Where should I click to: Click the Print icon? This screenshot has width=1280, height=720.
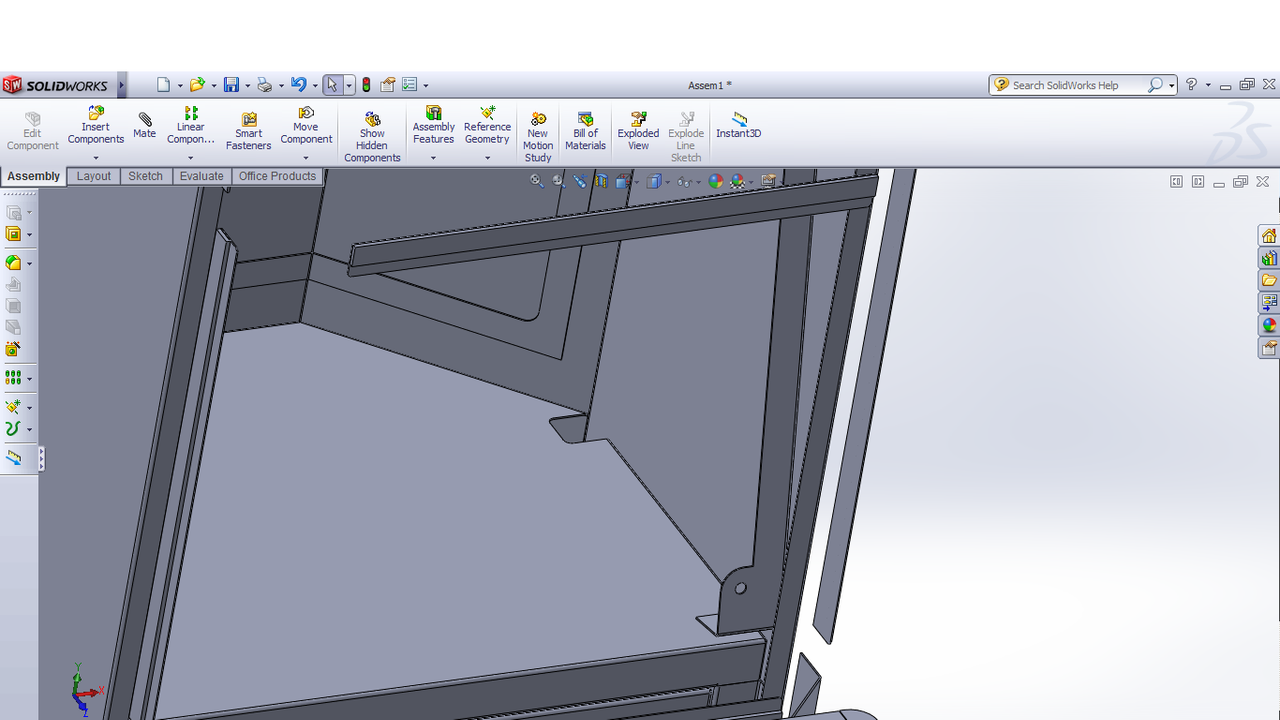click(x=264, y=85)
